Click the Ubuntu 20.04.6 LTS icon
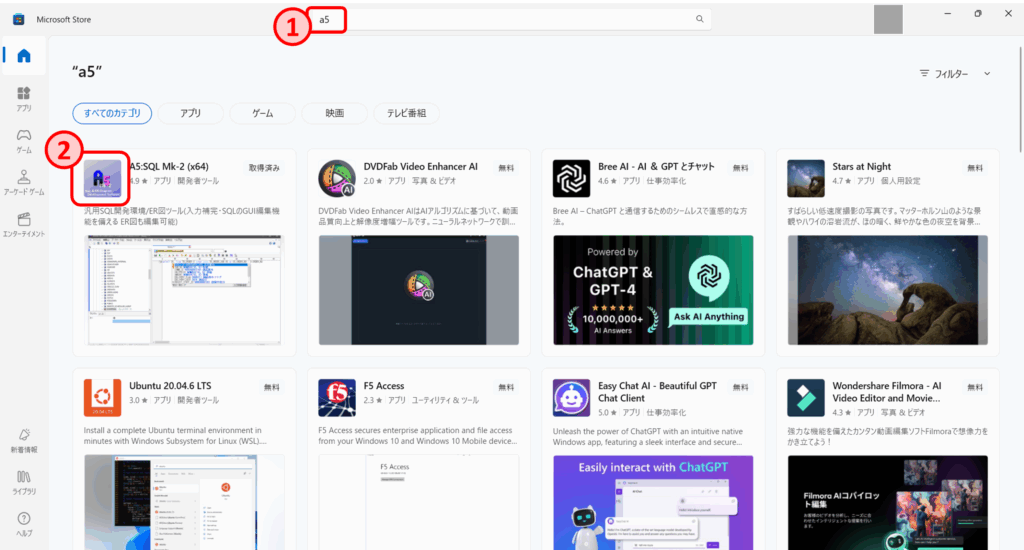The height and width of the screenshot is (550, 1024). [x=103, y=398]
